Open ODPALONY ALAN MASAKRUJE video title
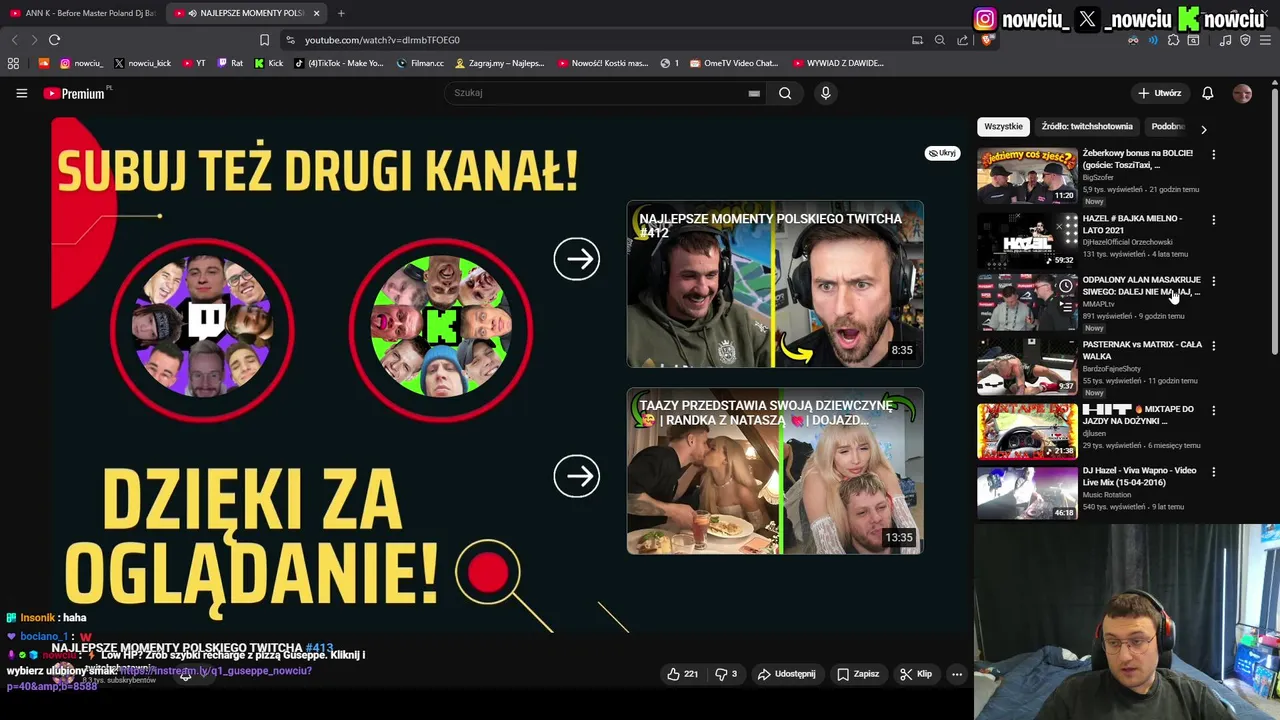The height and width of the screenshot is (720, 1280). click(x=1141, y=286)
